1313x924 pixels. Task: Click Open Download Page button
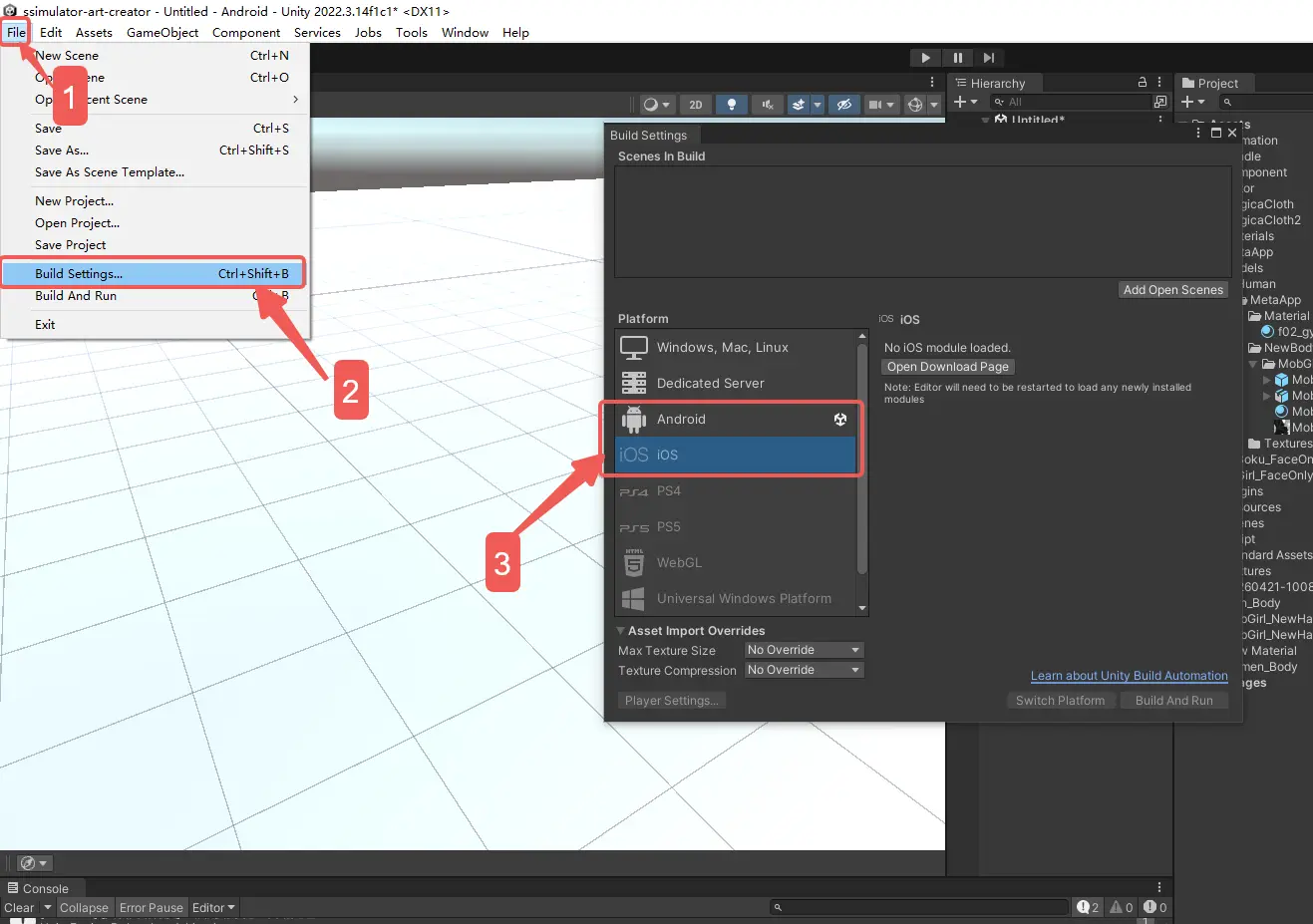(948, 367)
